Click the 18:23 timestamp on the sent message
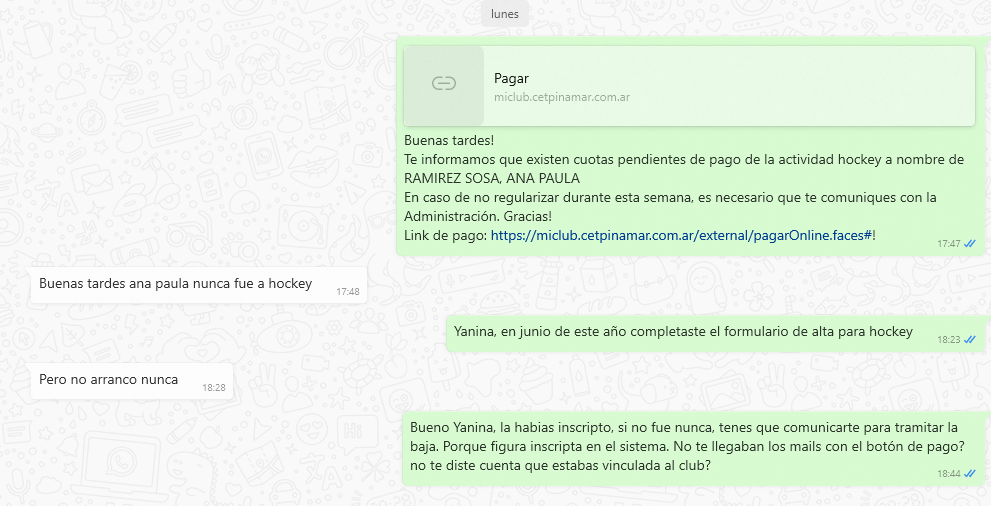The image size is (991, 506). (x=948, y=339)
